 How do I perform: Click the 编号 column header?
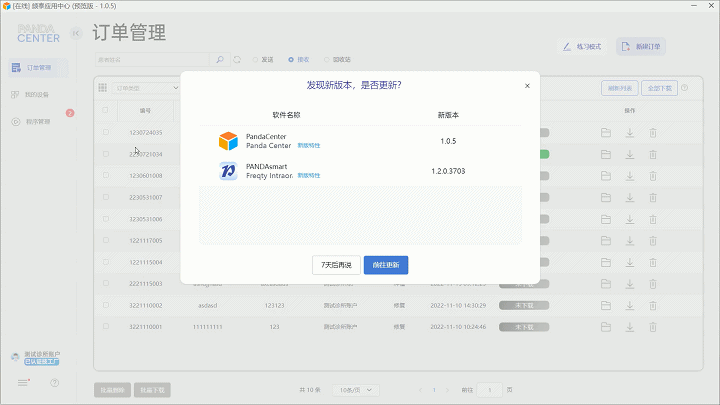[x=145, y=111]
